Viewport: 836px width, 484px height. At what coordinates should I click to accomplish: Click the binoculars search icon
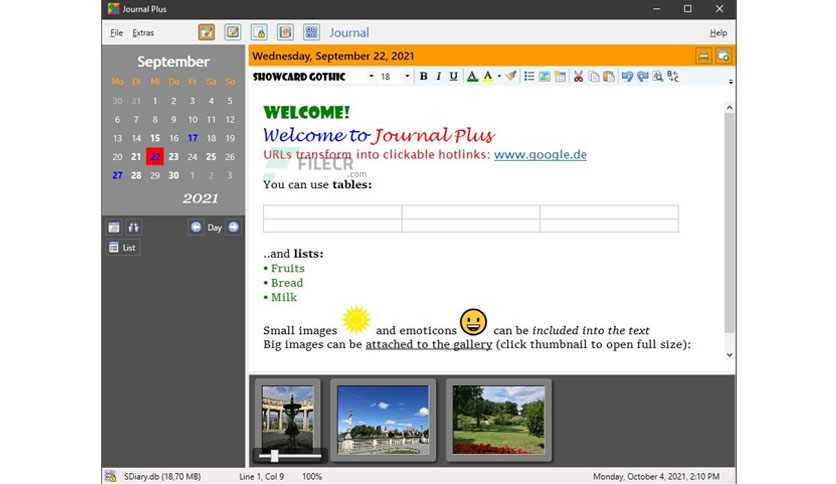click(x=133, y=228)
